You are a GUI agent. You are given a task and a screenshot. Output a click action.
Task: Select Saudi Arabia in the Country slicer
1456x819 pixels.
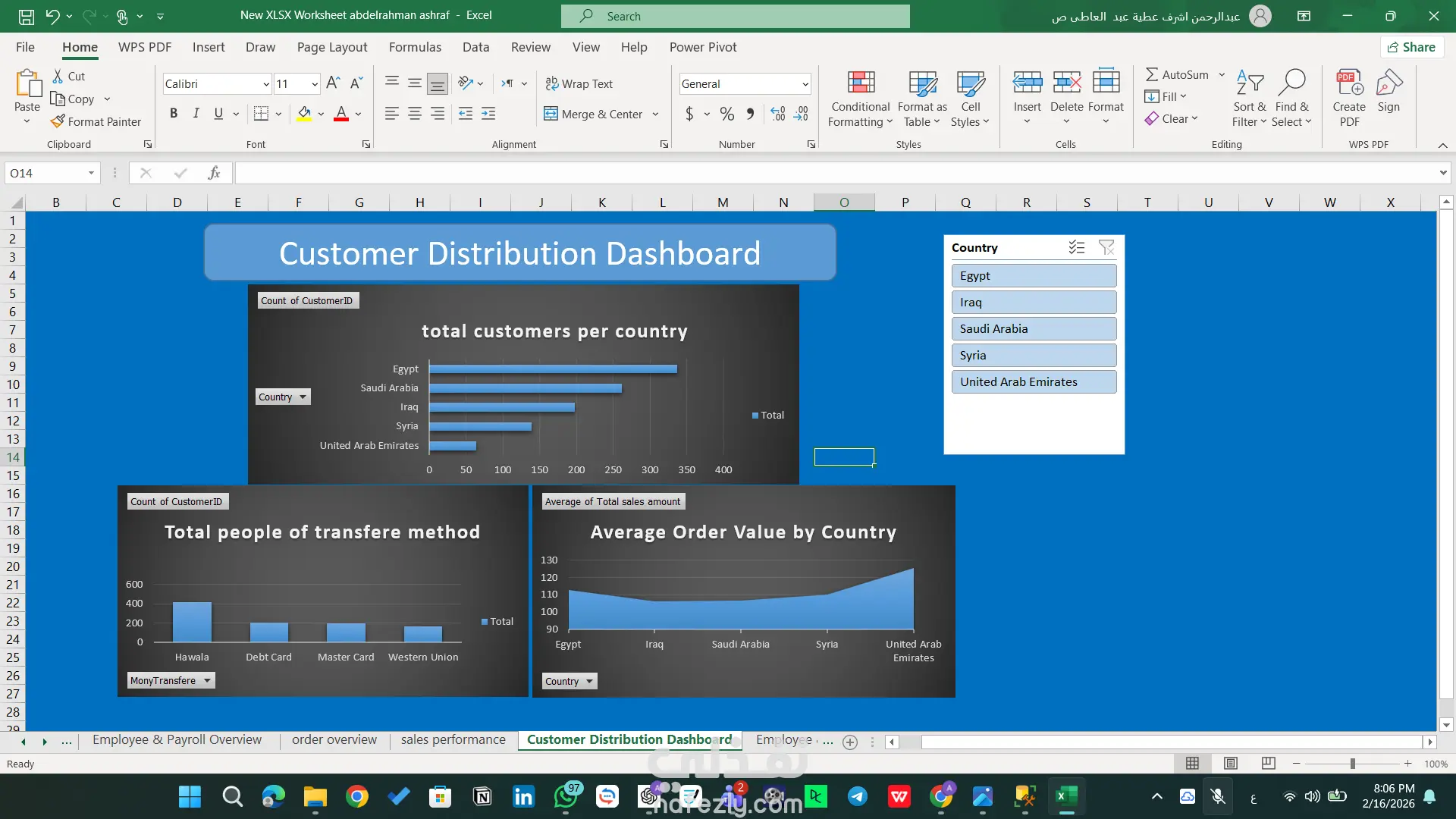point(1034,328)
